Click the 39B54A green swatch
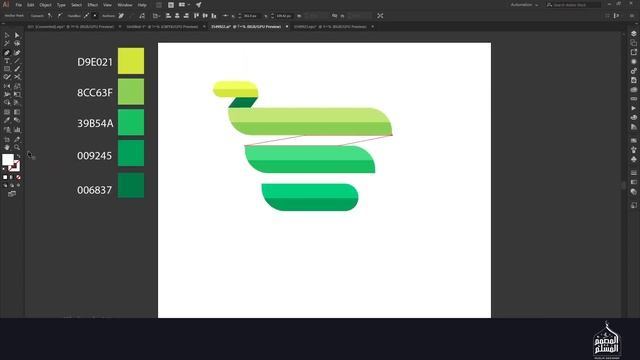 [x=131, y=122]
